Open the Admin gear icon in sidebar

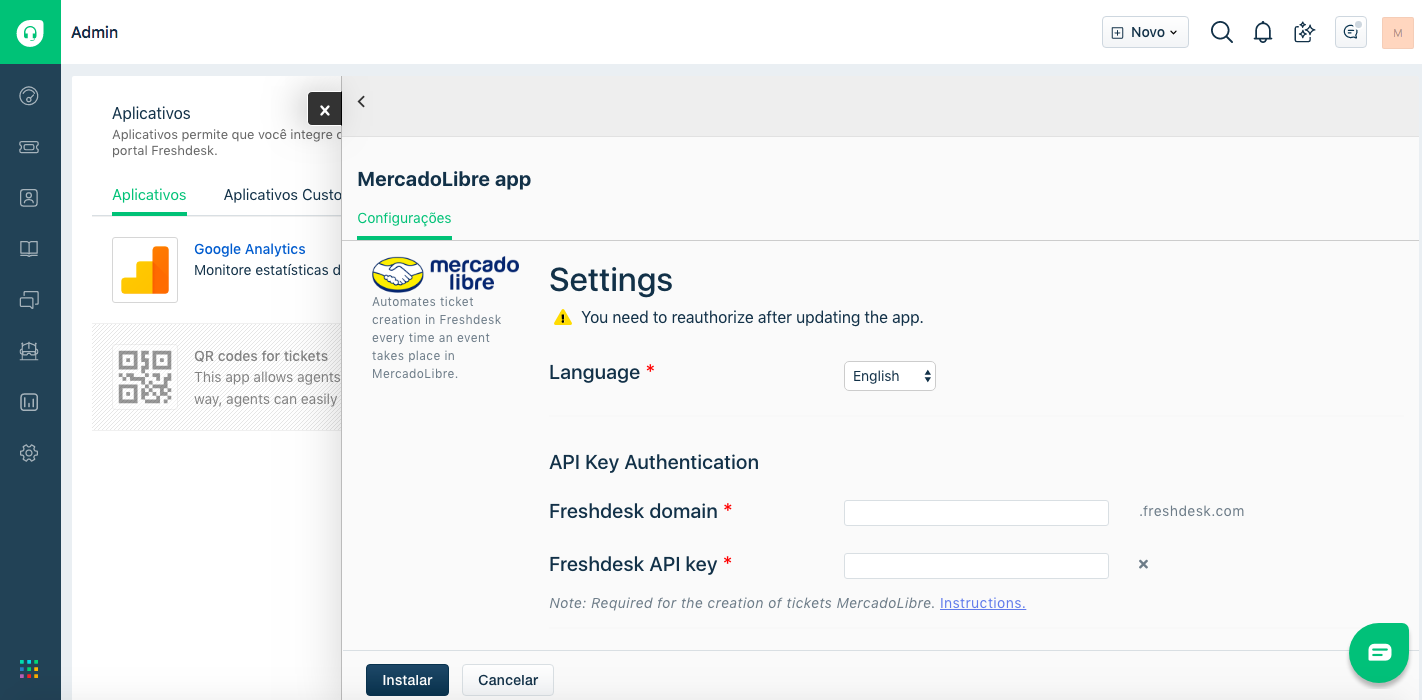[x=29, y=453]
